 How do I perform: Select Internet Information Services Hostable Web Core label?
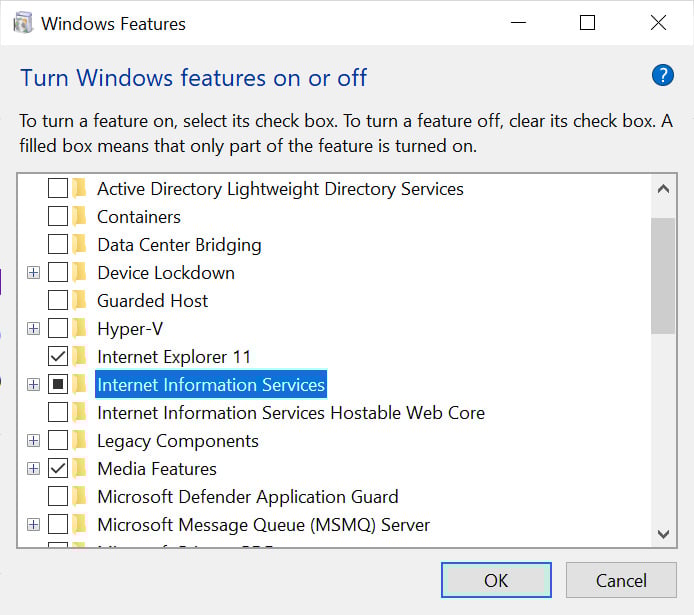[x=291, y=413]
